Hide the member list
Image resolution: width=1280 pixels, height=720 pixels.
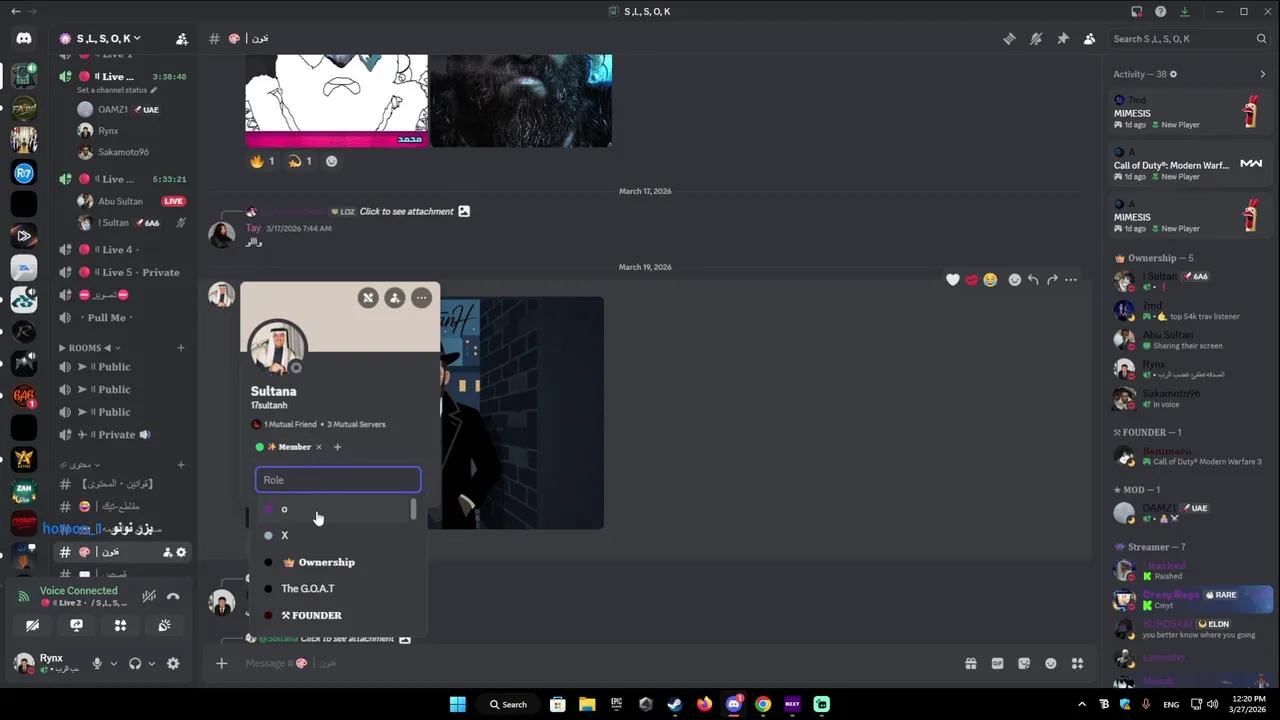(x=1089, y=38)
